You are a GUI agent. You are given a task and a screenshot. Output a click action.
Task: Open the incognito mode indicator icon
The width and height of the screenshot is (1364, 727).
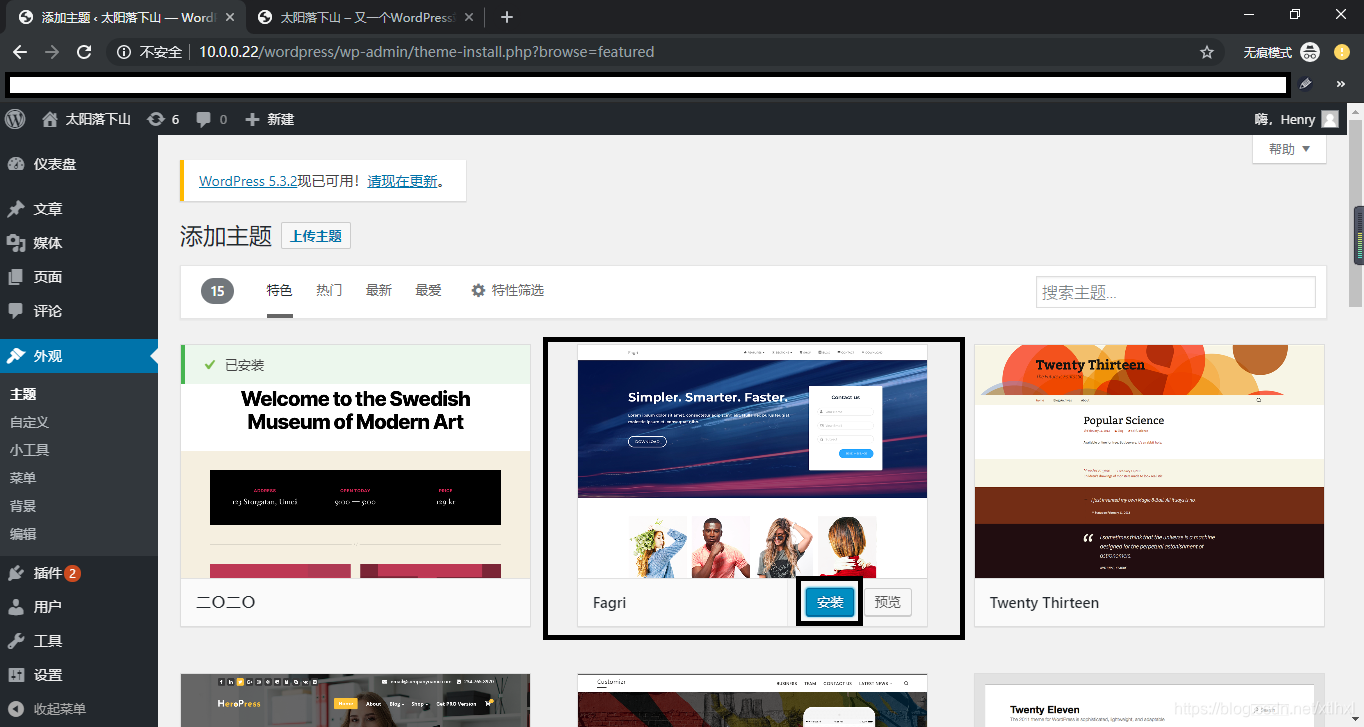[1310, 52]
